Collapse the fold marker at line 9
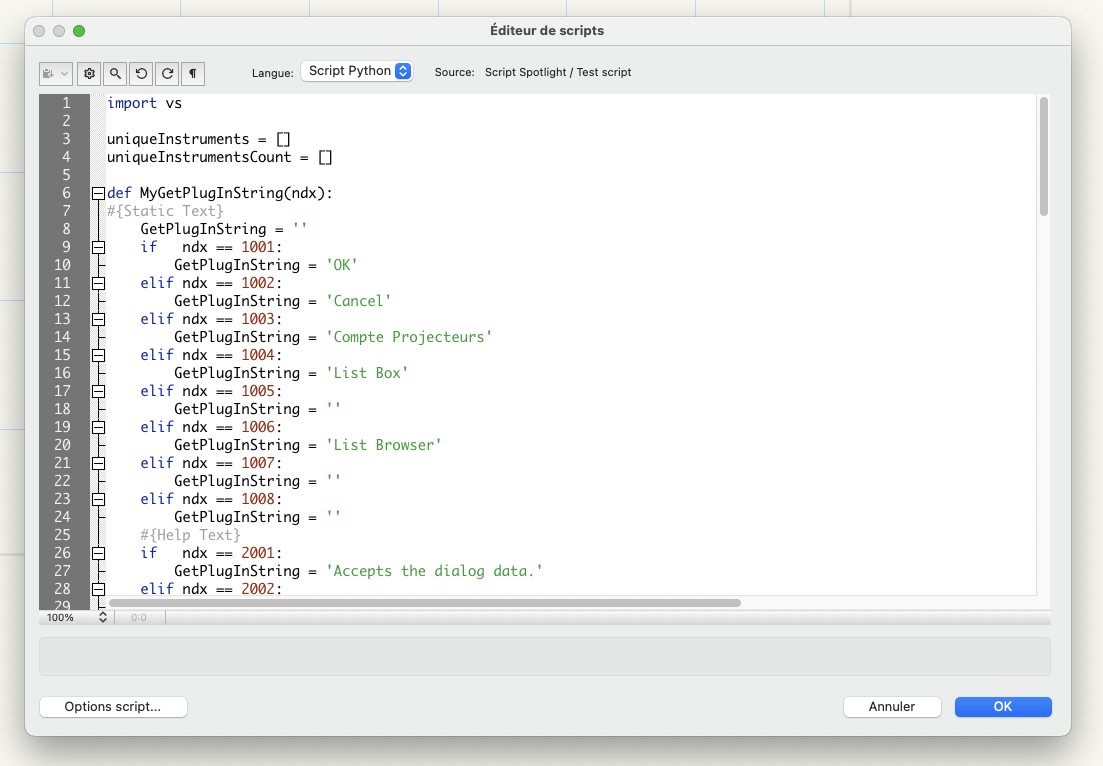 point(98,247)
